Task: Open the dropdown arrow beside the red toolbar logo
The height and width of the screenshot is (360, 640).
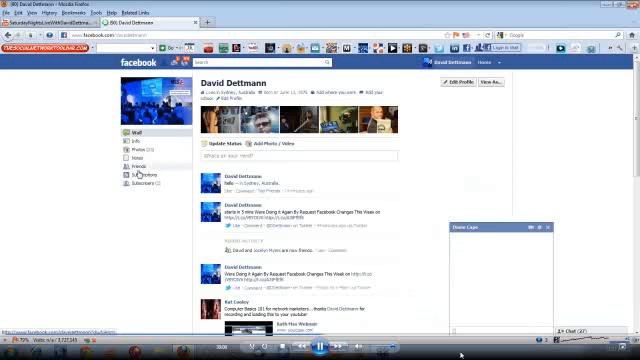Action: (x=93, y=48)
